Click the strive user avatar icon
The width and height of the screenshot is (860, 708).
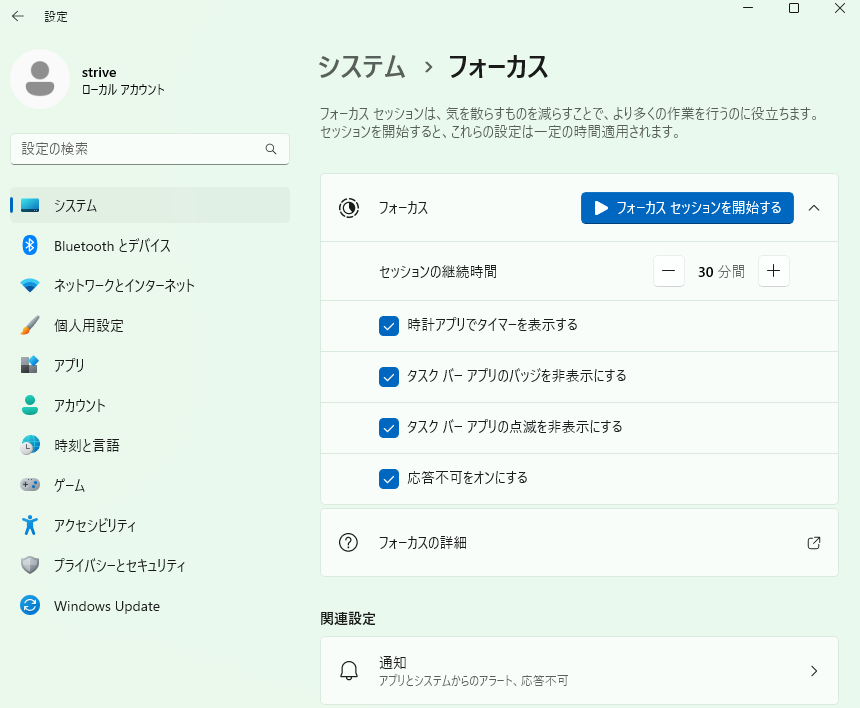click(40, 79)
